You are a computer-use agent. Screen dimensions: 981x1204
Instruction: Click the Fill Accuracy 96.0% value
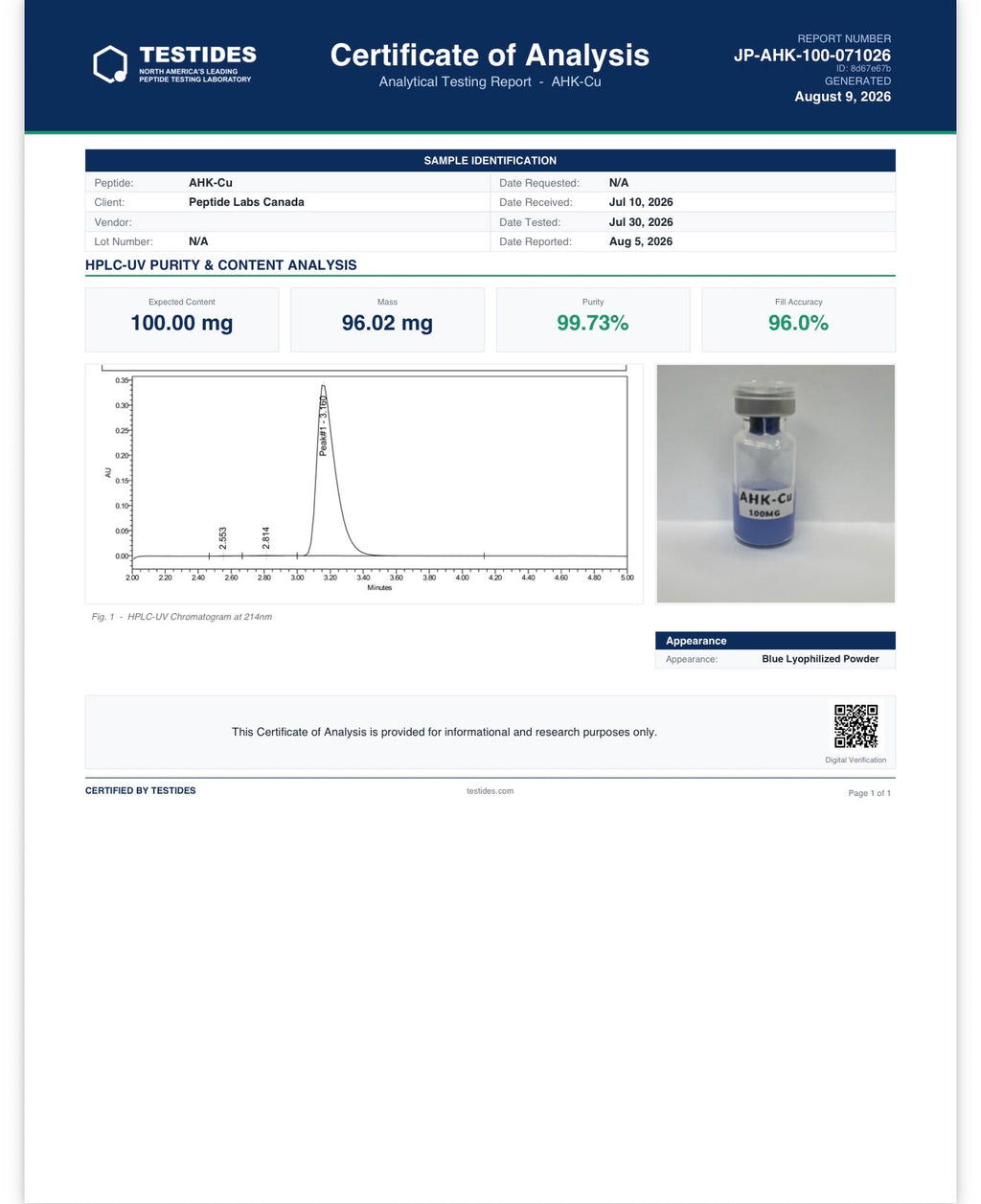tap(798, 323)
